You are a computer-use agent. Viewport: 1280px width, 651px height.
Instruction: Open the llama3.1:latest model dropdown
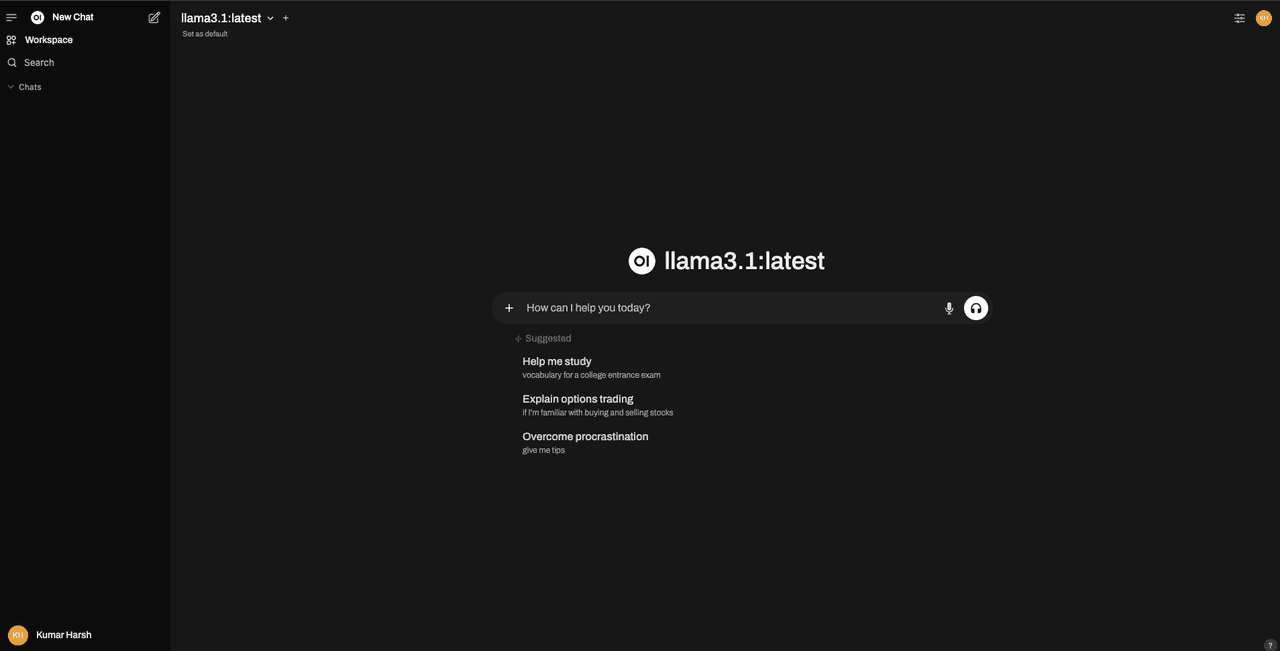pos(227,18)
